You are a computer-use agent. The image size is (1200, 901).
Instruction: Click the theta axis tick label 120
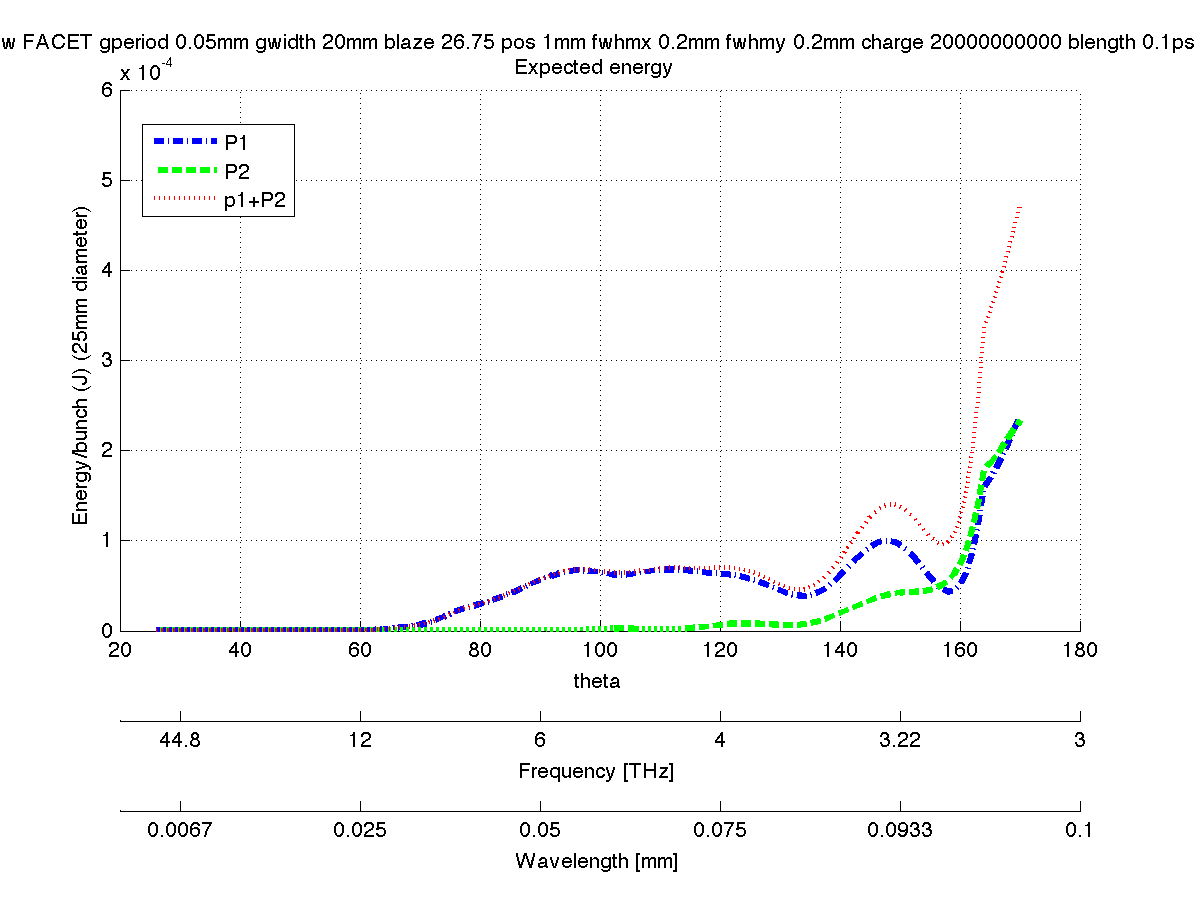720,650
